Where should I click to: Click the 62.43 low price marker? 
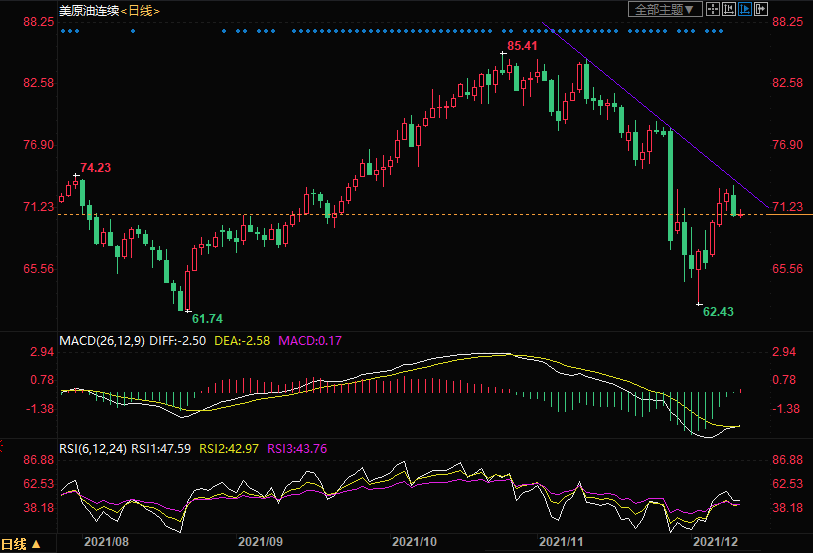pos(718,312)
